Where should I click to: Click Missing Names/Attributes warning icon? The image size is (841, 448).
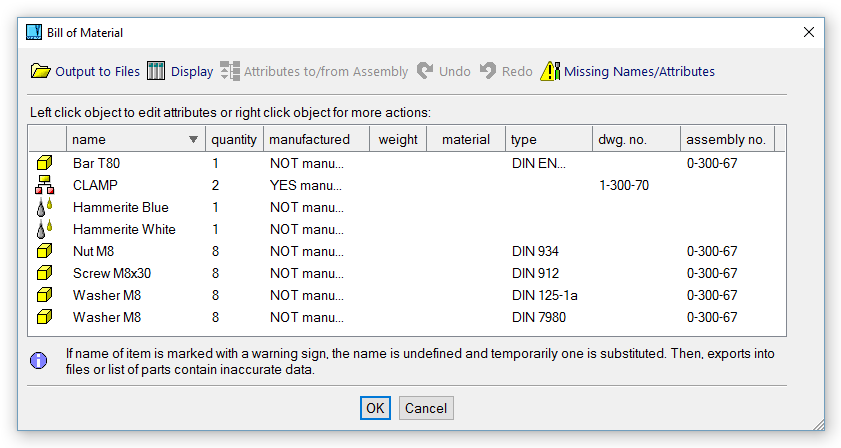click(550, 71)
